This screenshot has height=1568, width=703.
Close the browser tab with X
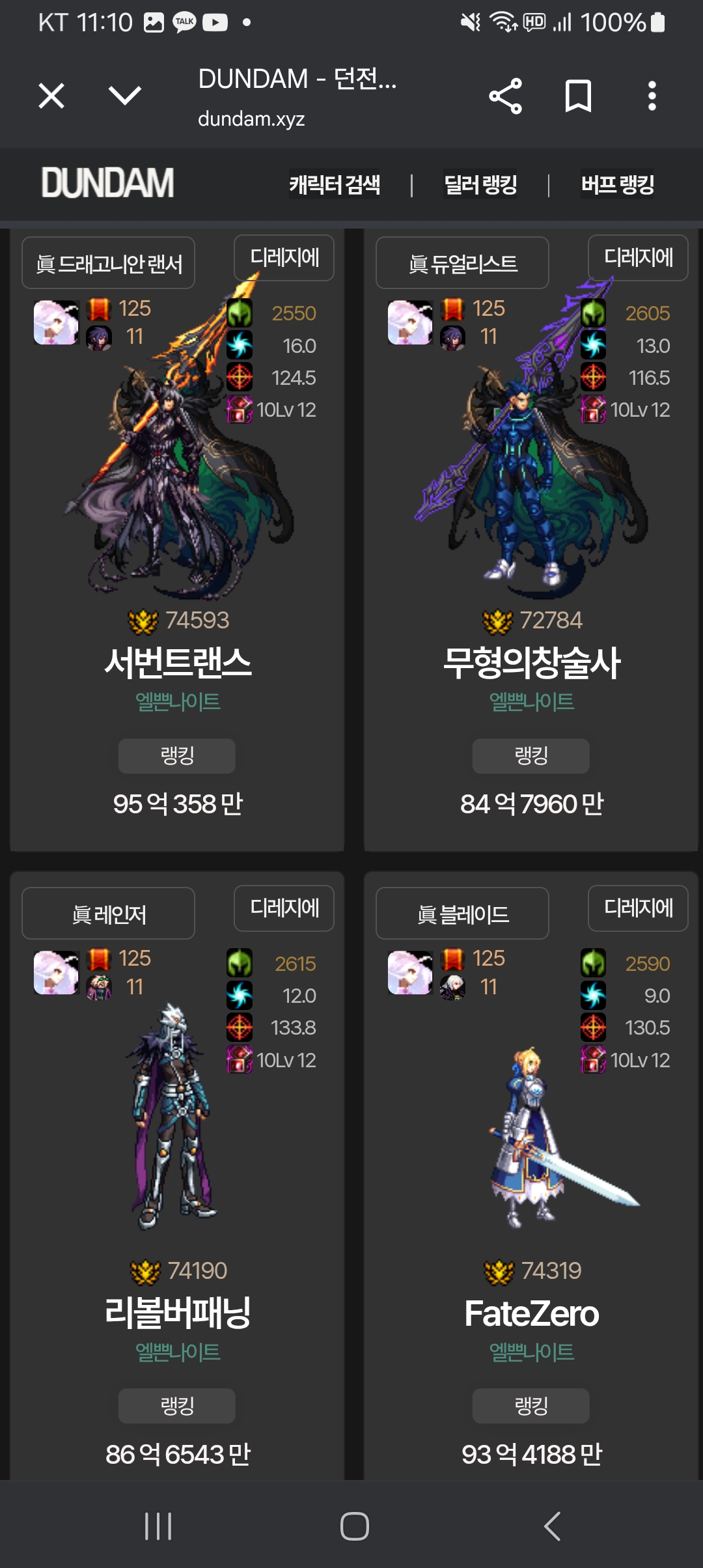(51, 96)
